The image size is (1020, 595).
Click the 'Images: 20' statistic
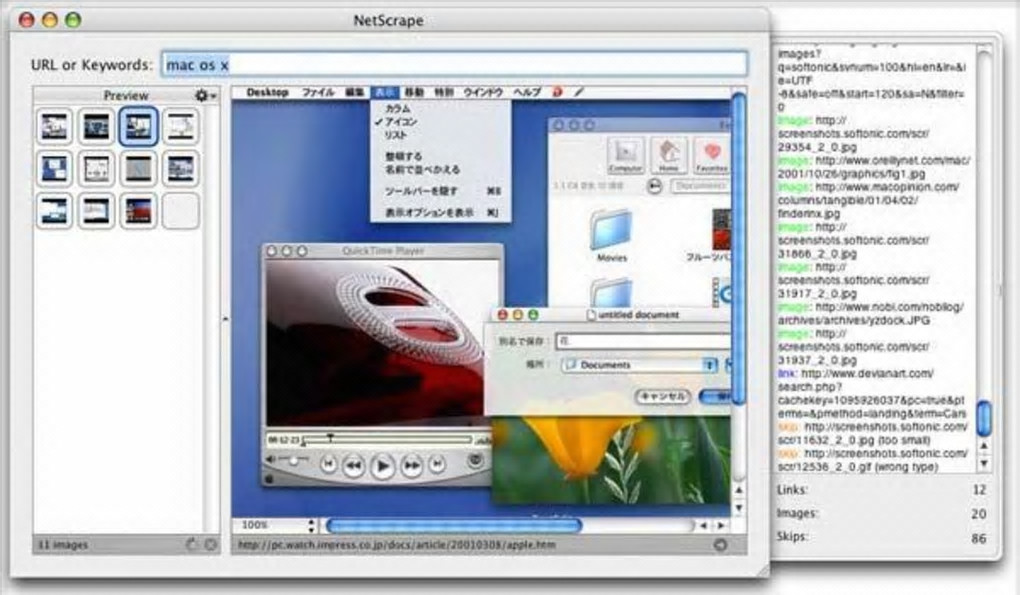881,514
